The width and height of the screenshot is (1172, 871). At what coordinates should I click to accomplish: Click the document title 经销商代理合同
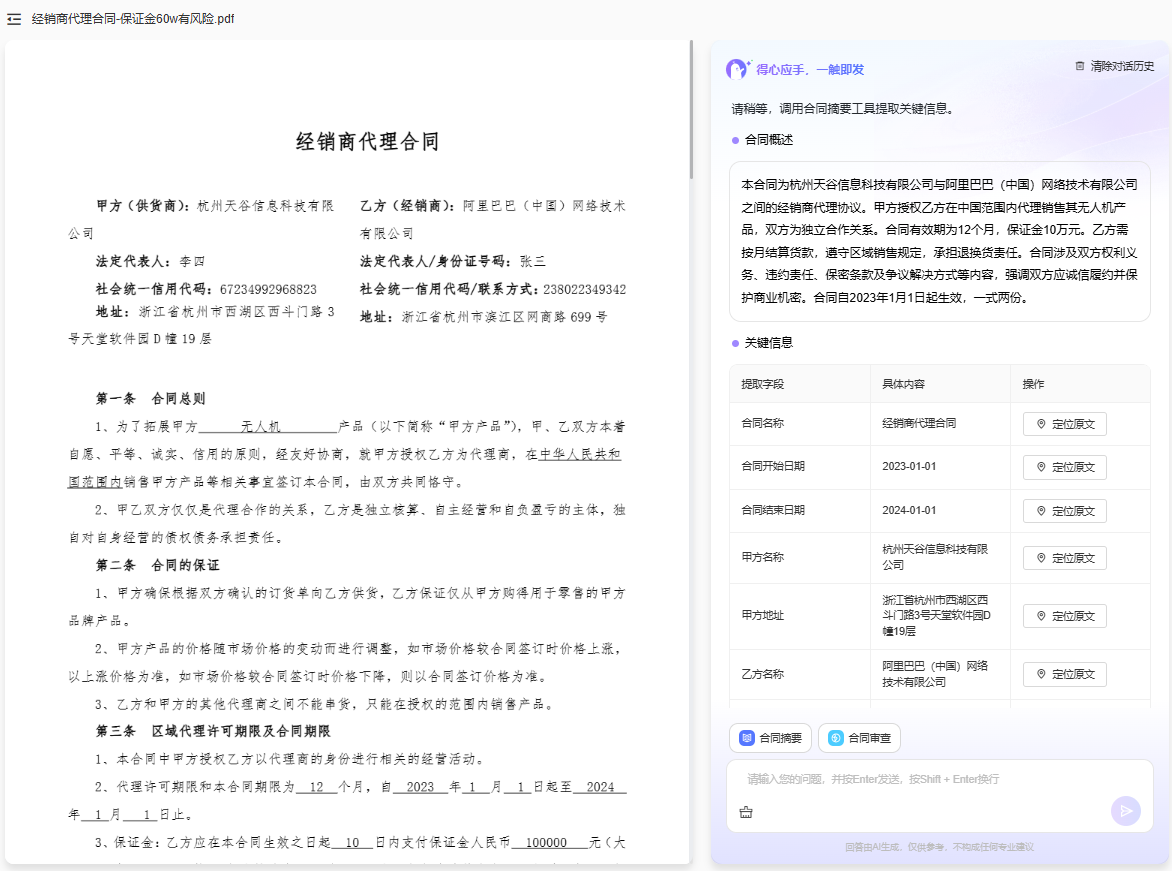pyautogui.click(x=367, y=141)
